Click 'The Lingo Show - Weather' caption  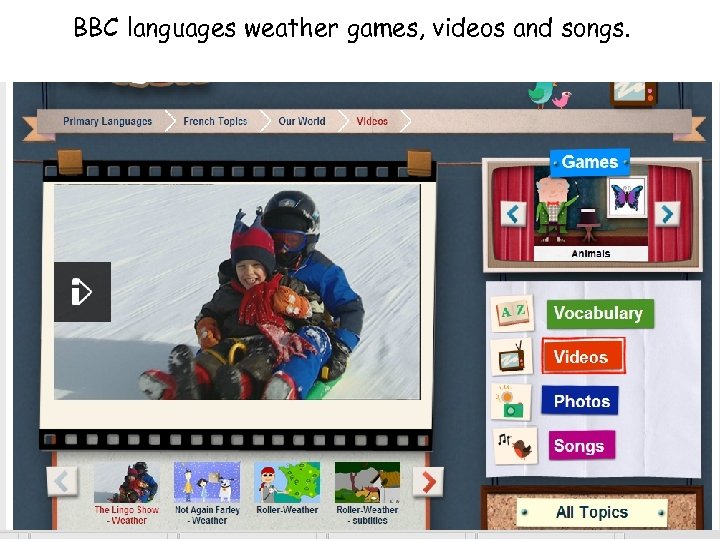click(x=127, y=515)
